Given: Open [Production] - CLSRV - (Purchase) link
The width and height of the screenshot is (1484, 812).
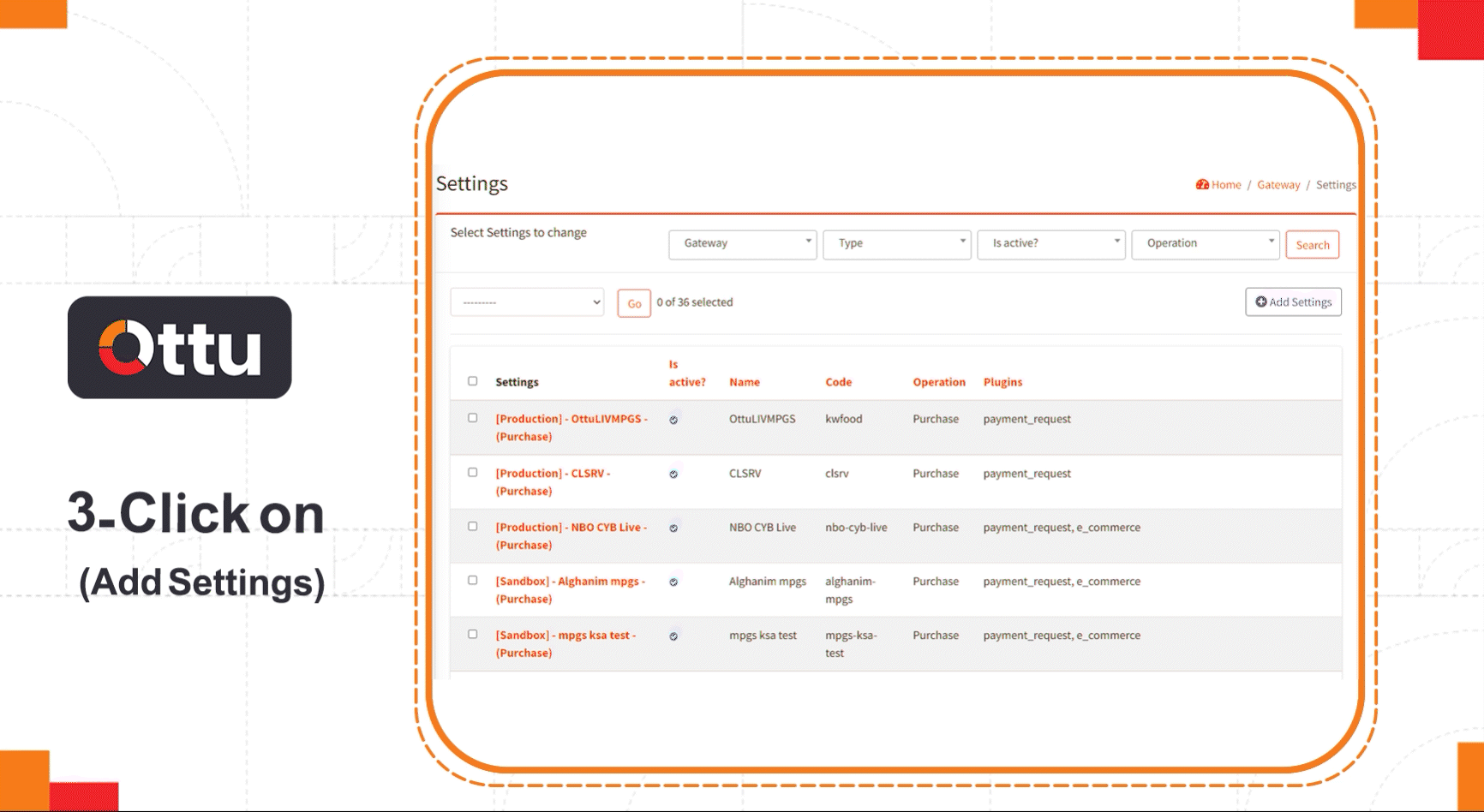Looking at the screenshot, I should (x=553, y=481).
